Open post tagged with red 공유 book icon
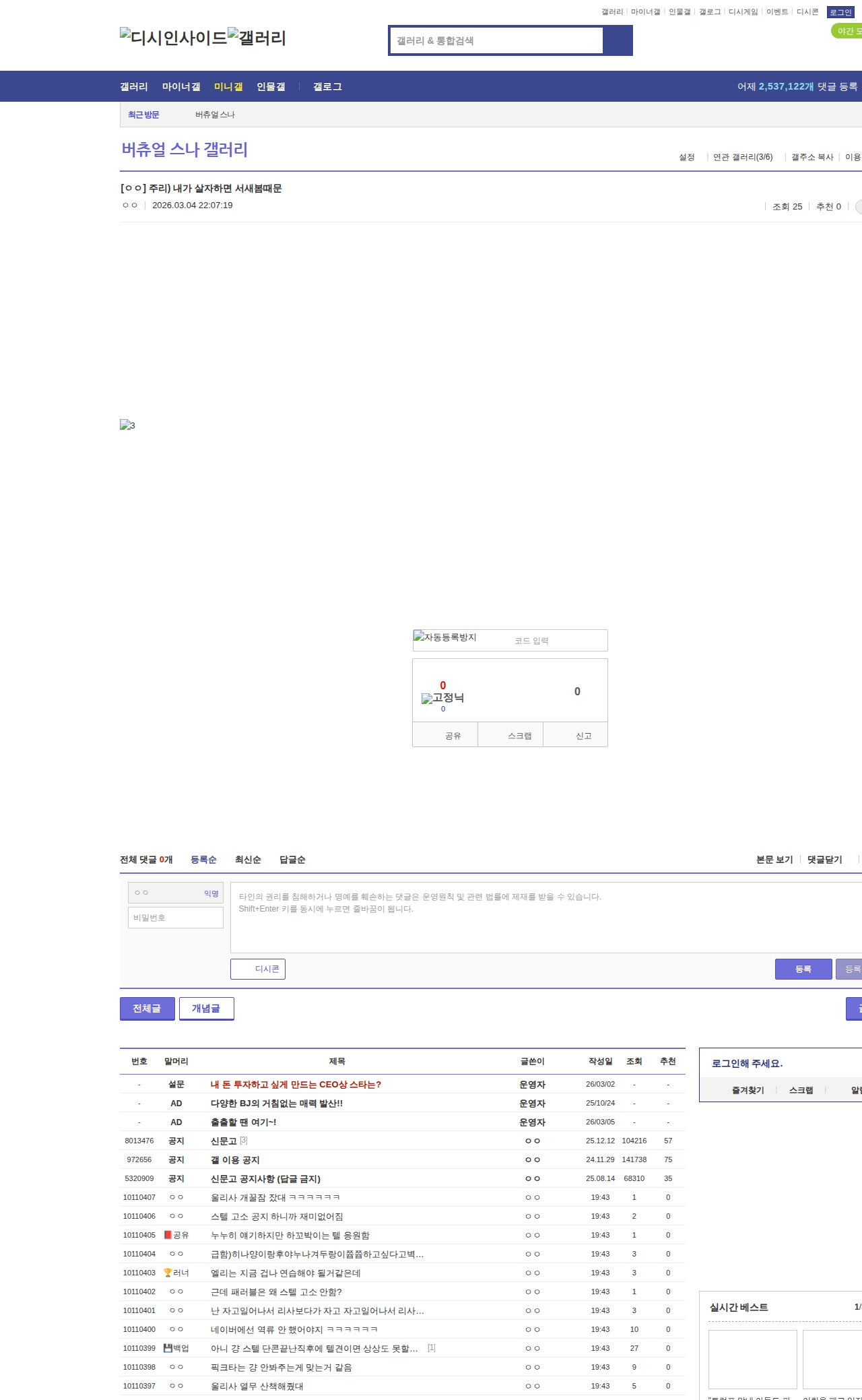The image size is (862, 1400). pos(290,1235)
